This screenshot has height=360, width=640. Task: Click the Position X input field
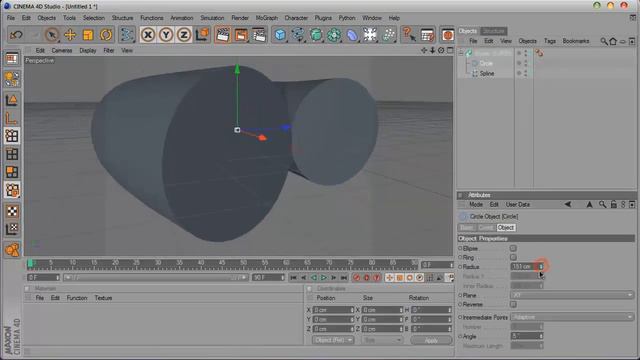click(333, 310)
